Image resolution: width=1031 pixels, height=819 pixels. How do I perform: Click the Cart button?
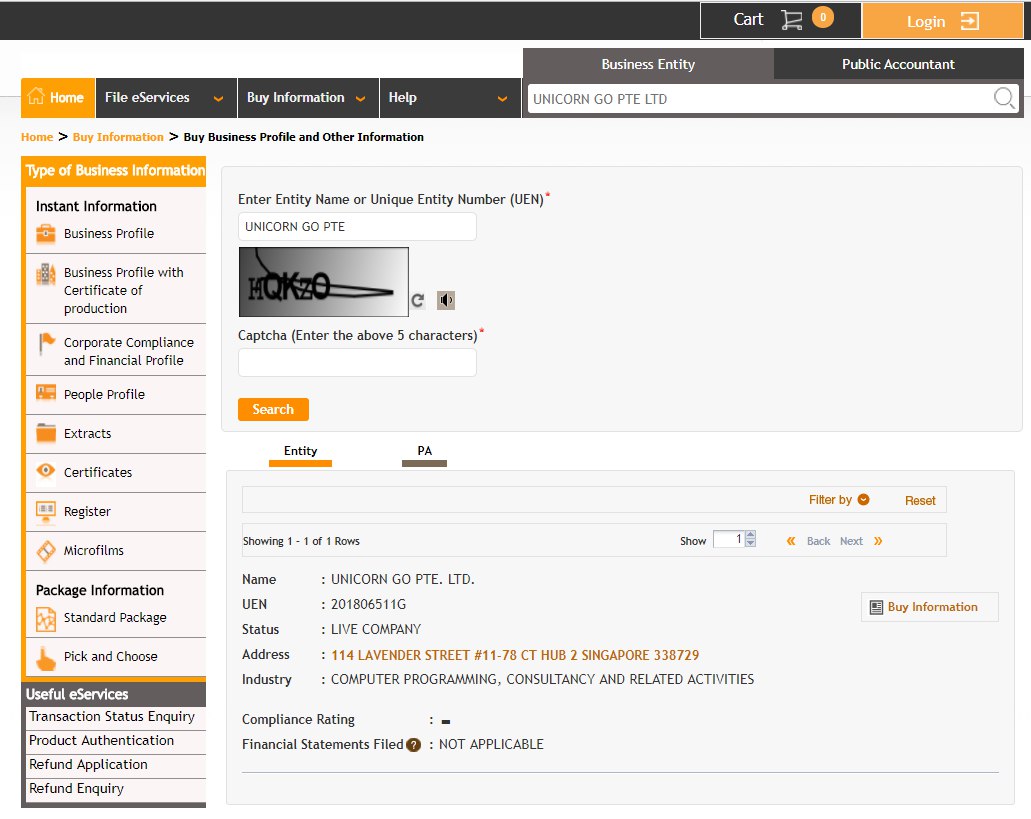click(x=780, y=20)
